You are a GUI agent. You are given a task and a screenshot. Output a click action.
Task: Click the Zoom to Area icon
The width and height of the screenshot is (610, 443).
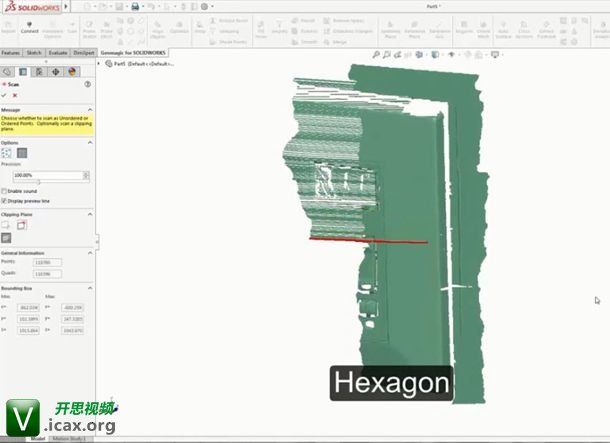click(x=386, y=55)
